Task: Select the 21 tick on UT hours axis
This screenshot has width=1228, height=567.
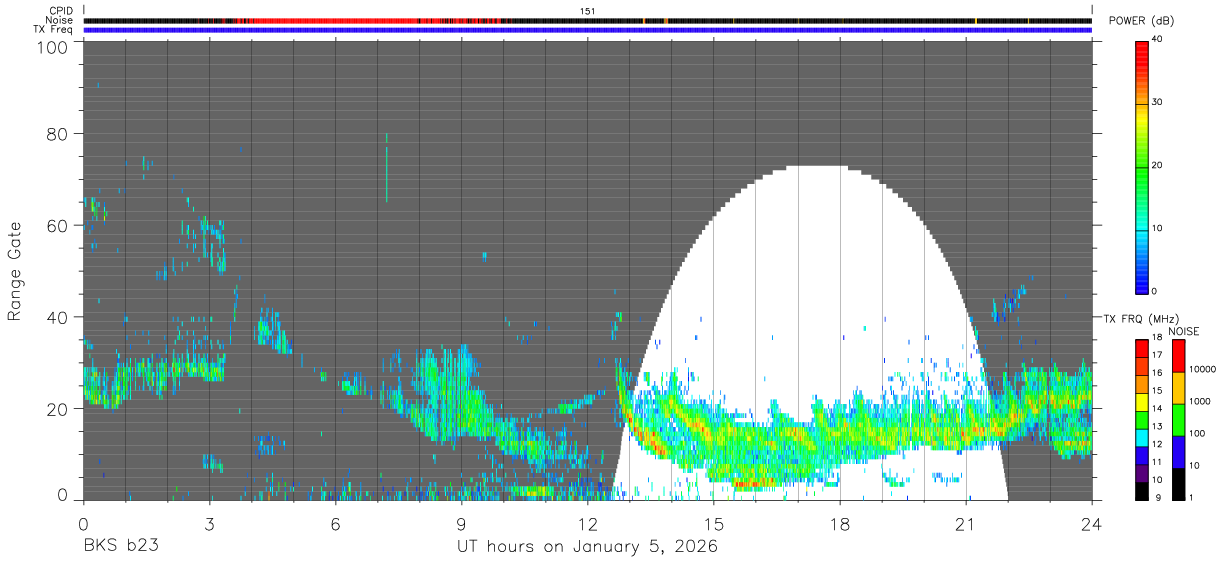Action: point(966,522)
